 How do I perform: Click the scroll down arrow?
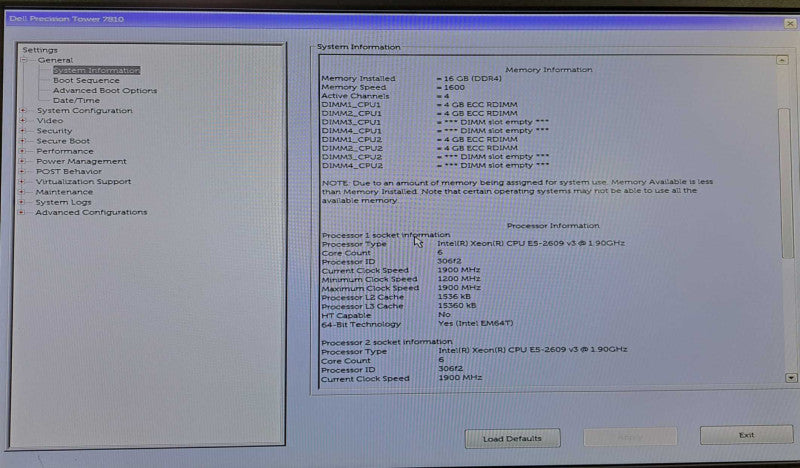click(791, 378)
